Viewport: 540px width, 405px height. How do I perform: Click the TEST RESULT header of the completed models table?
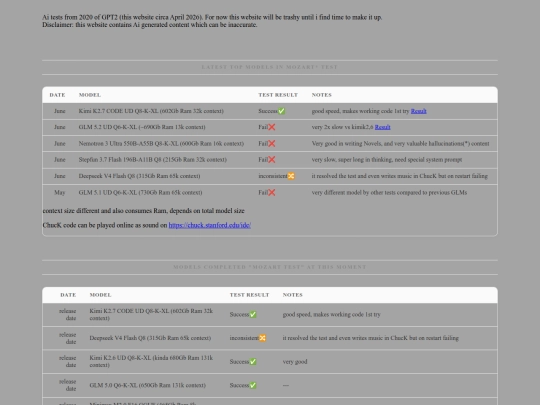(x=249, y=295)
